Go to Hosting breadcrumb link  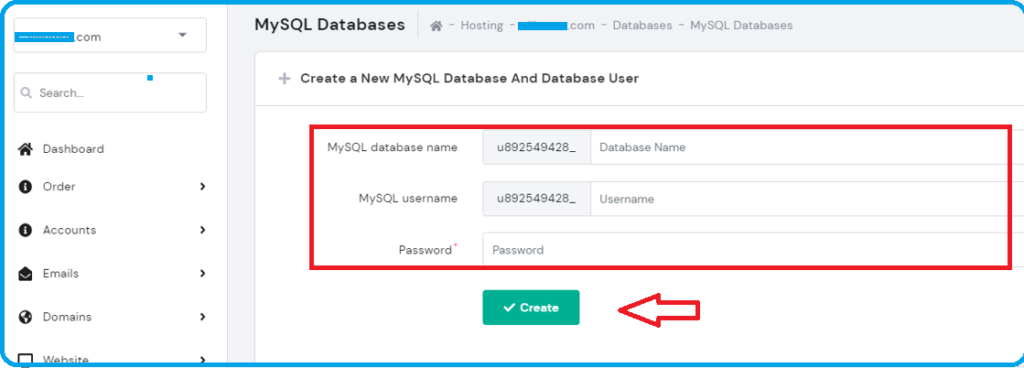pos(482,25)
